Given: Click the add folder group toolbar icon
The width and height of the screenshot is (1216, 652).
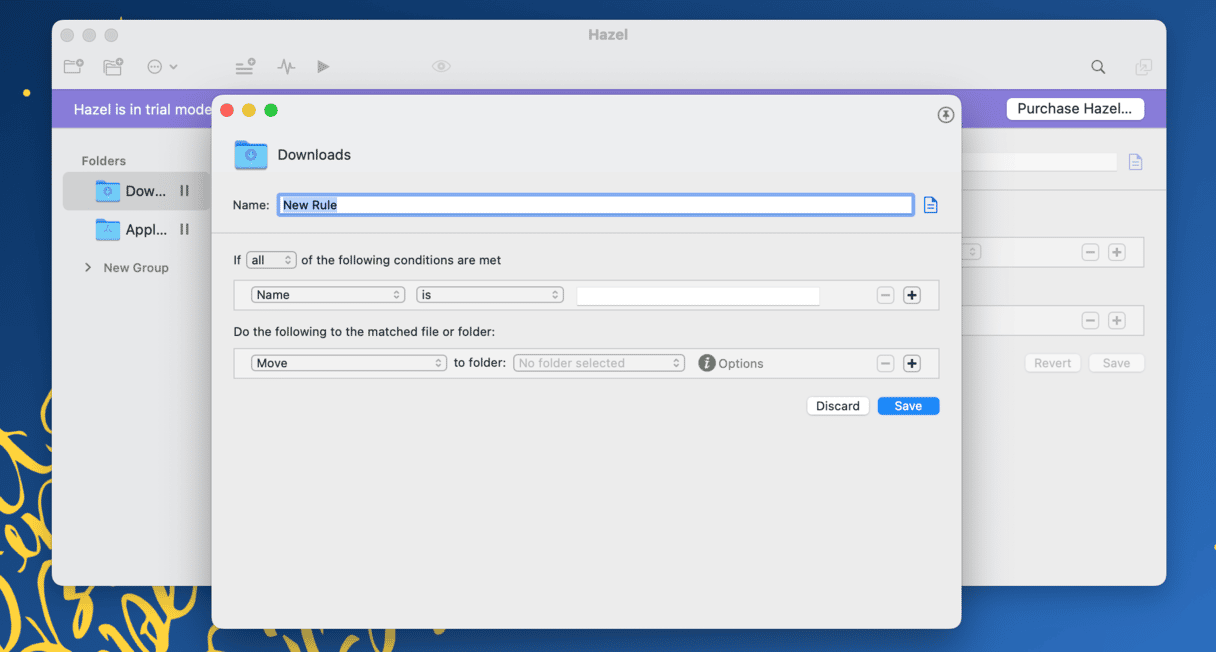Looking at the screenshot, I should 113,67.
